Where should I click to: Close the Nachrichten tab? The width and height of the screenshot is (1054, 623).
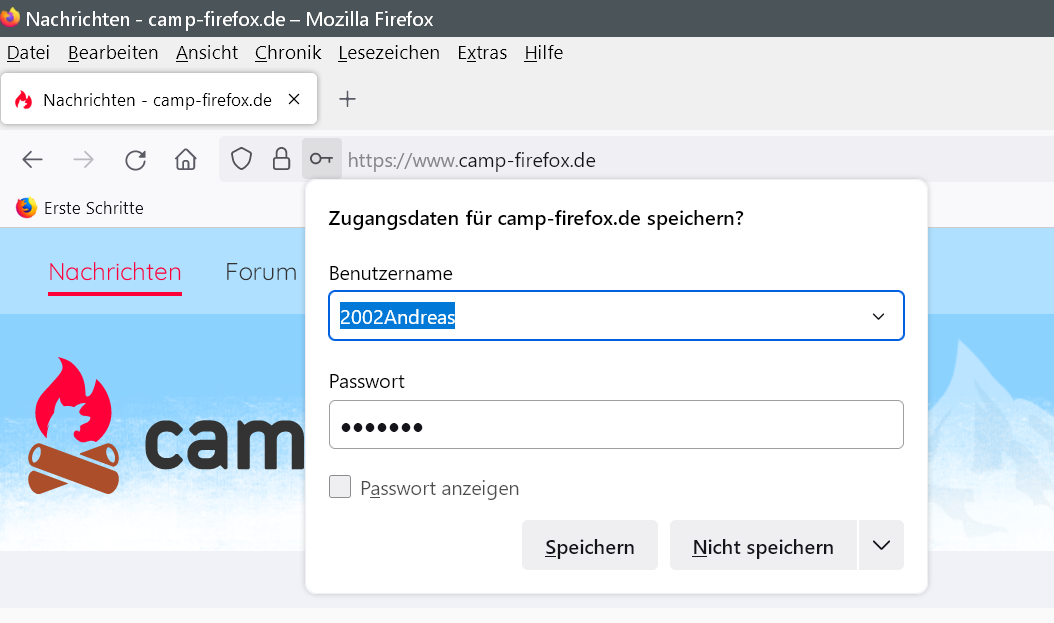pos(294,99)
